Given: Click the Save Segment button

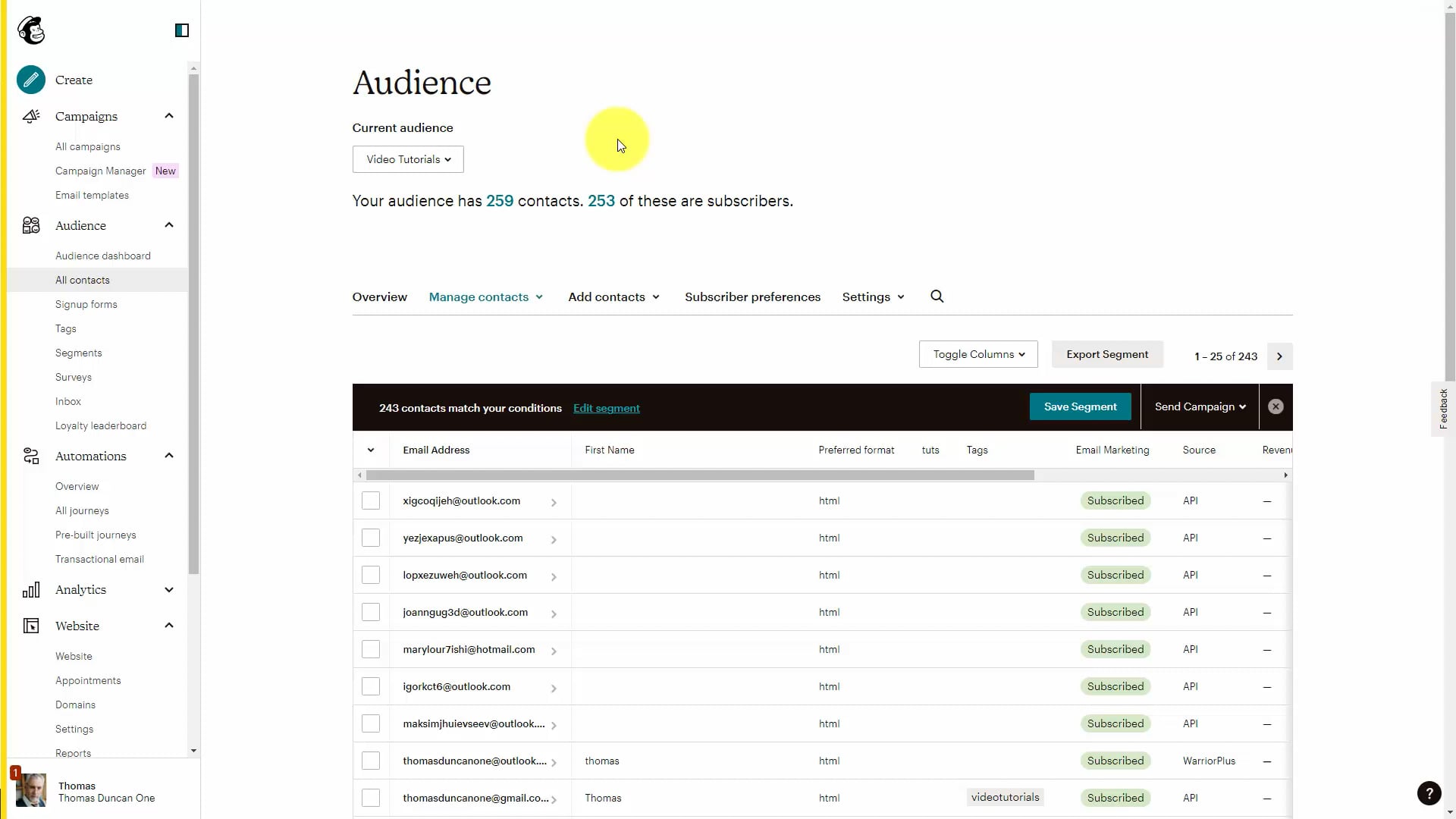Looking at the screenshot, I should [1080, 406].
